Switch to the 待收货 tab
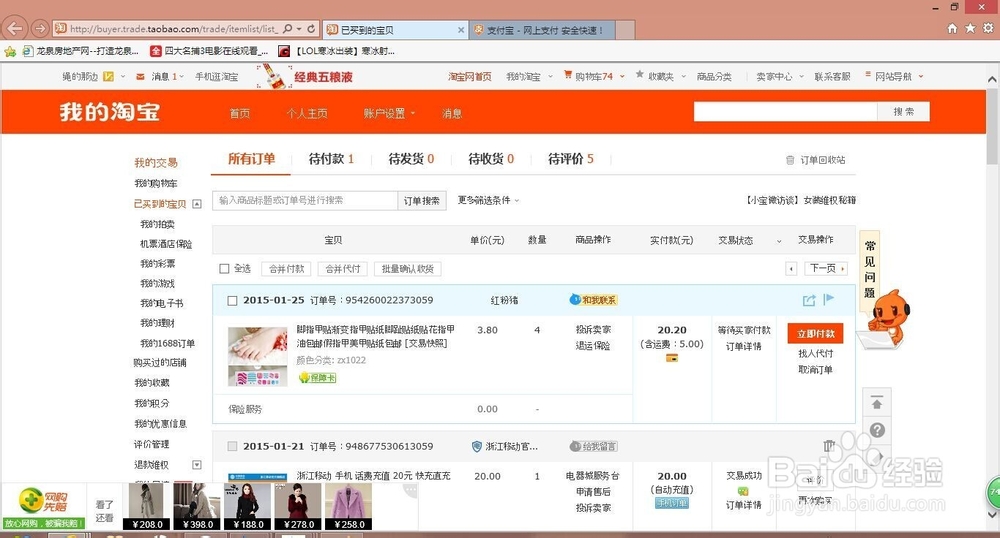 (491, 159)
